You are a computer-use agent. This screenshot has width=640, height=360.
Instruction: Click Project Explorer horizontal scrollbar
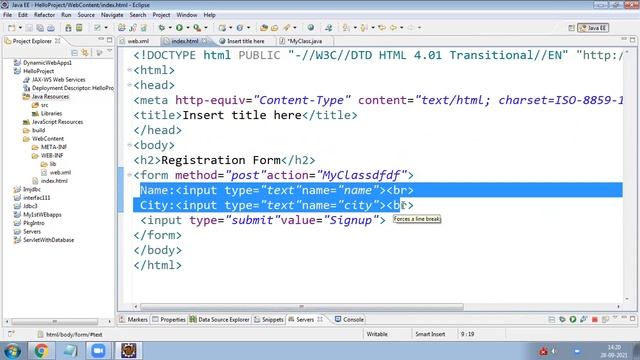click(55, 321)
